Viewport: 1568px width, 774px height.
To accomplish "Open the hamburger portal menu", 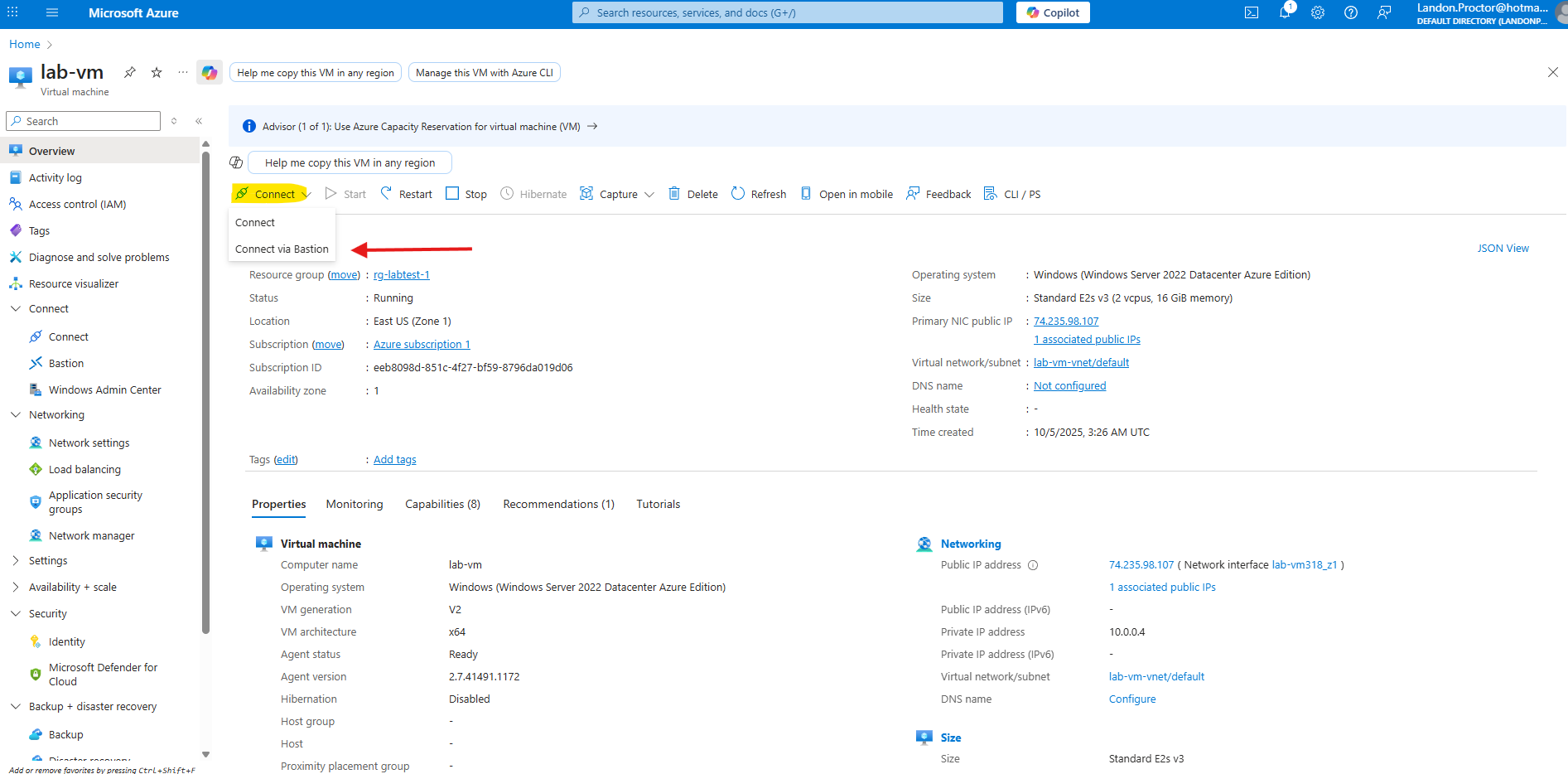I will point(52,12).
